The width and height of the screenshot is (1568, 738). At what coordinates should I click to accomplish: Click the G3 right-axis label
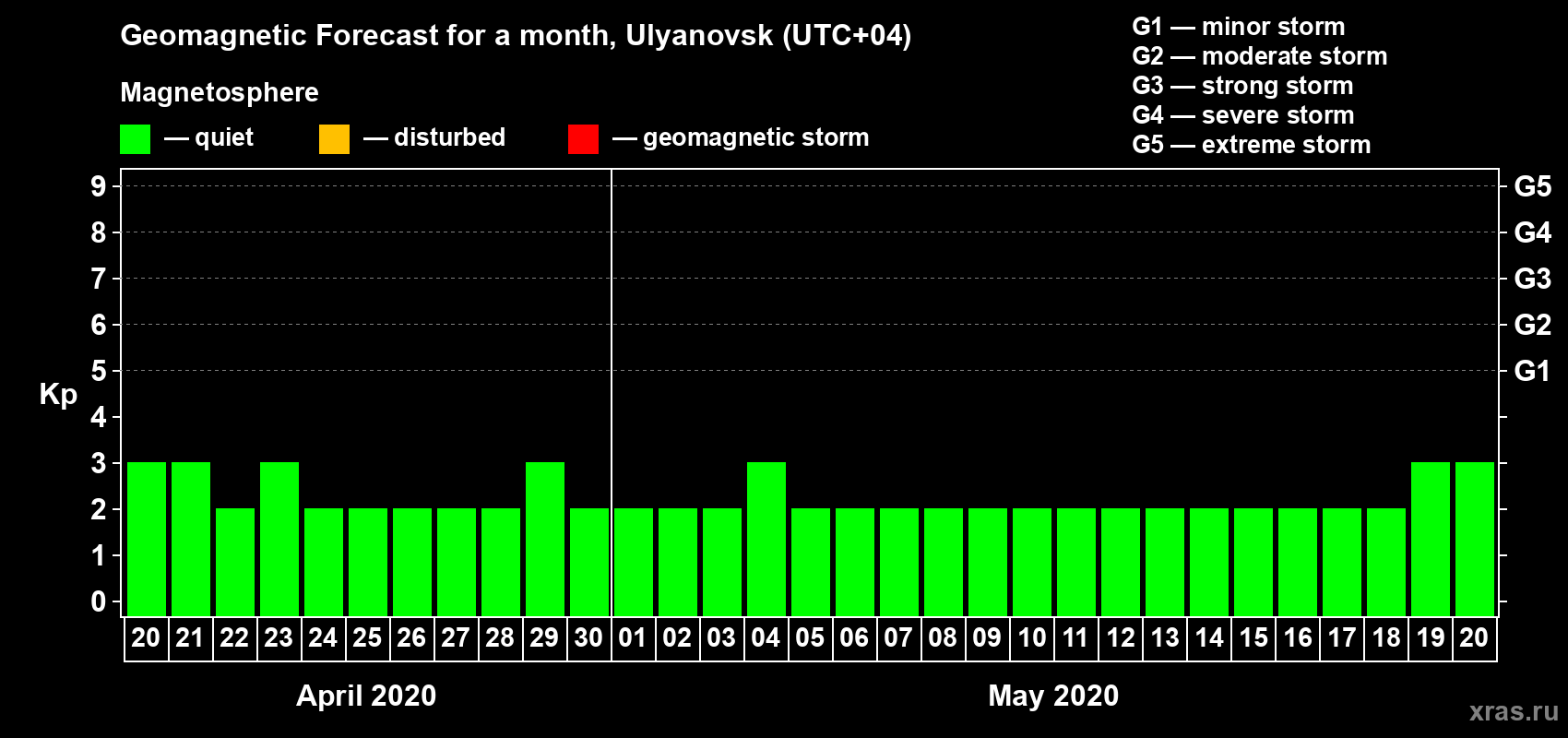(x=1533, y=279)
